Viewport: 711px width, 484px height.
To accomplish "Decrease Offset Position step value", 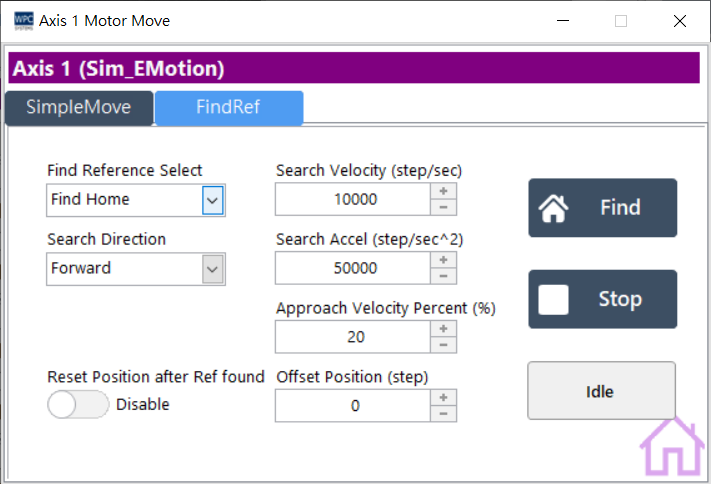I will (x=443, y=414).
